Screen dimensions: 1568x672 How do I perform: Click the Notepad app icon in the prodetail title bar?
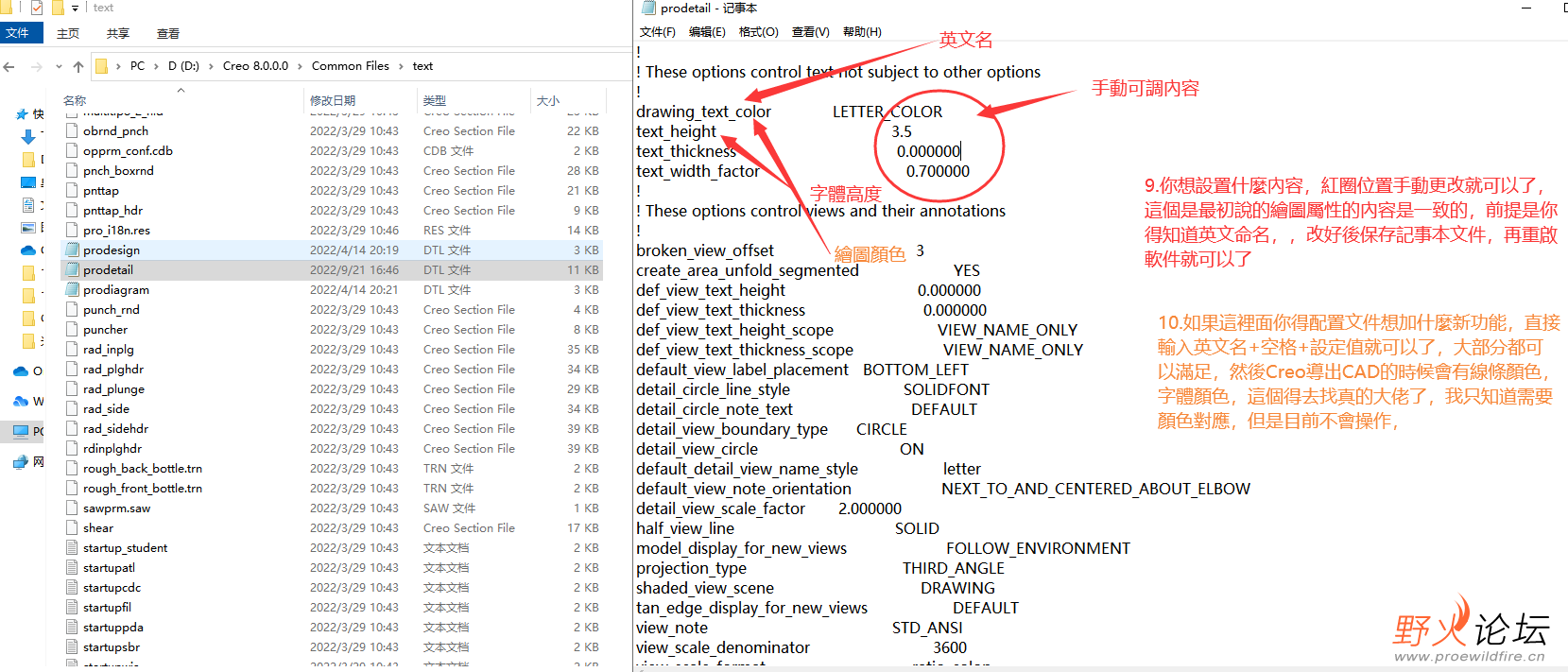tap(648, 8)
